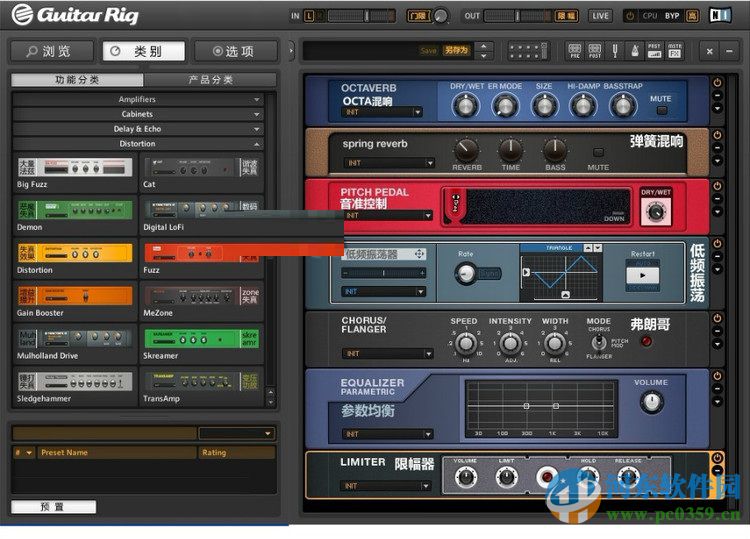Image resolution: width=750 pixels, height=539 pixels.
Task: Click the preset name display field
Action: [361, 50]
